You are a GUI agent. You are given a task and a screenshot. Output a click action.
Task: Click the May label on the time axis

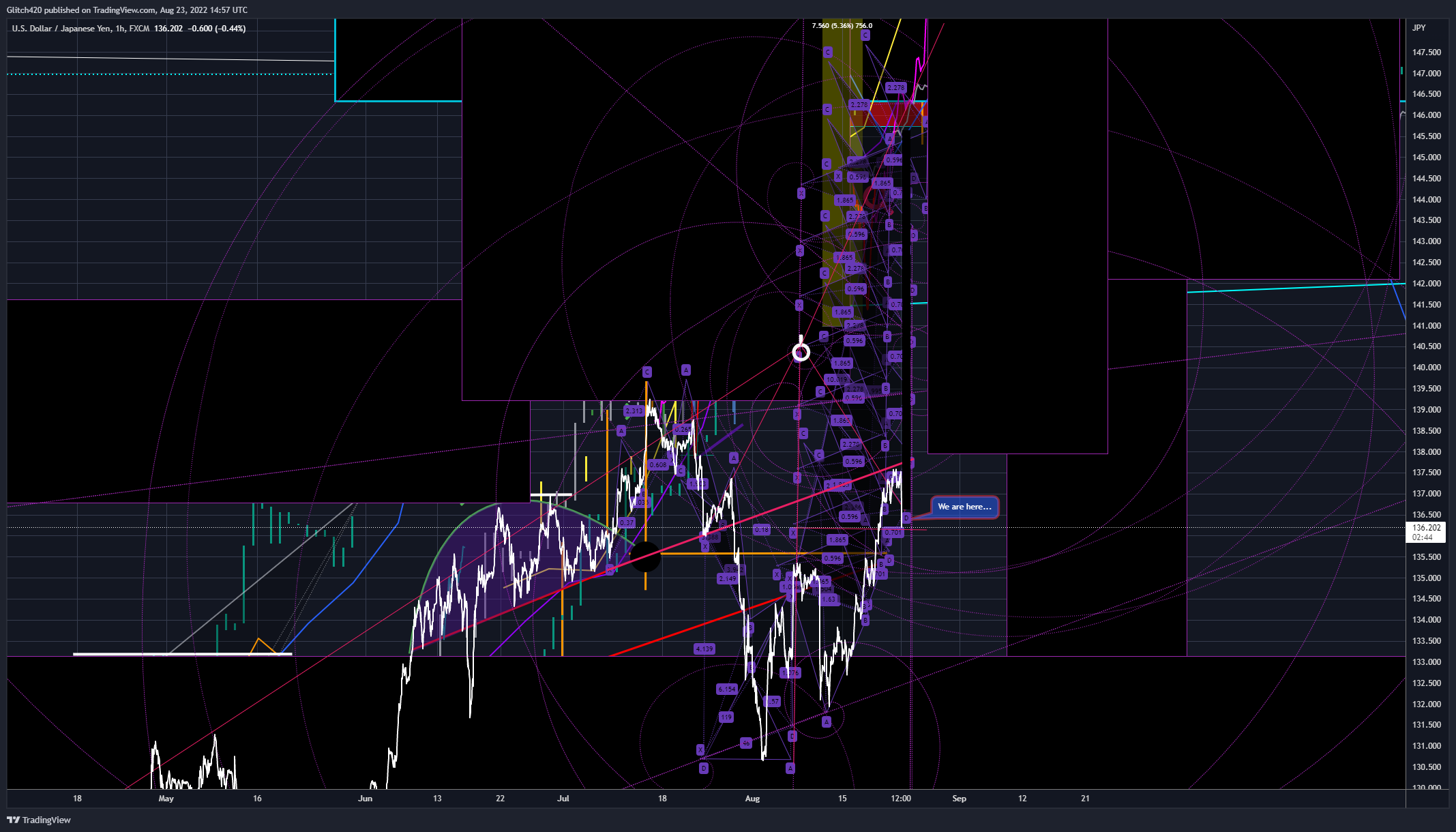[x=166, y=799]
